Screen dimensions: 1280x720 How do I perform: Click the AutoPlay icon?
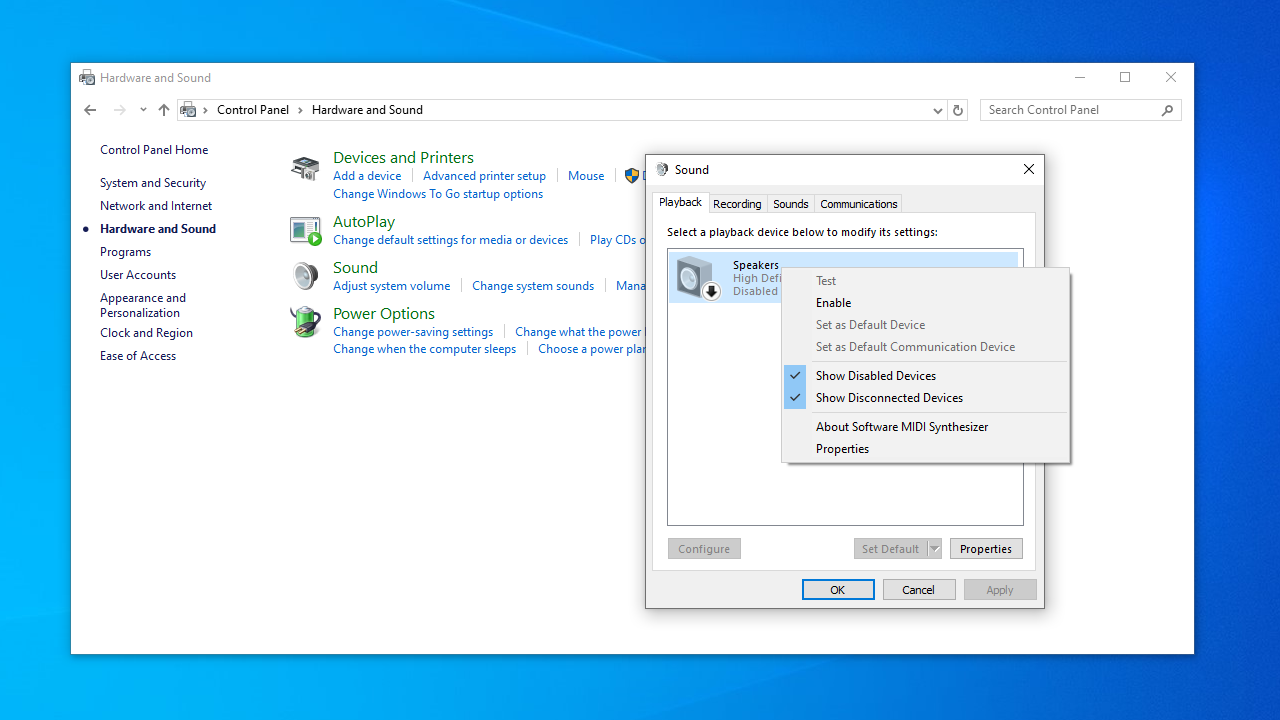[305, 231]
